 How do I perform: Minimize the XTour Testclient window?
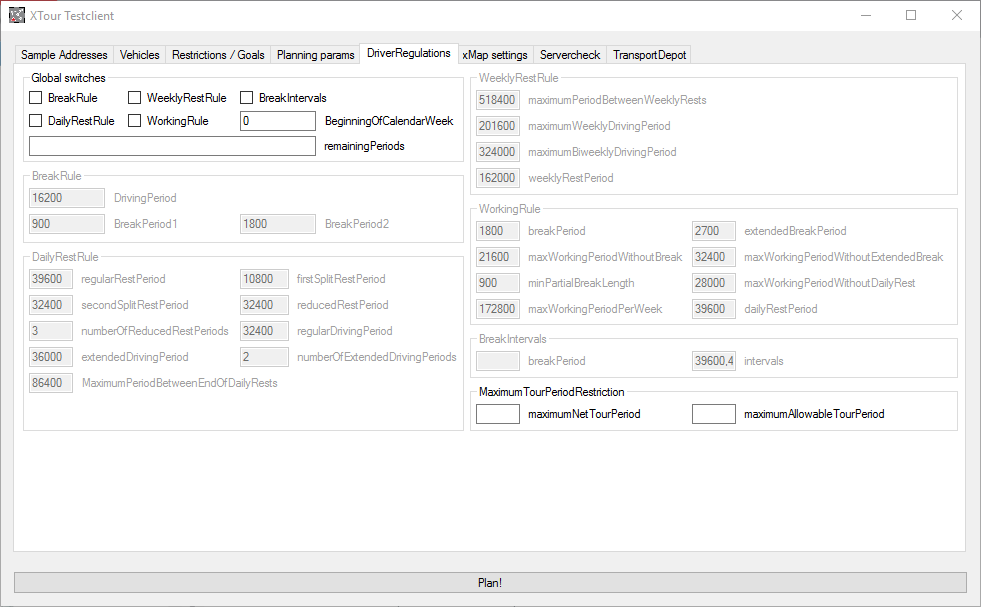(865, 16)
